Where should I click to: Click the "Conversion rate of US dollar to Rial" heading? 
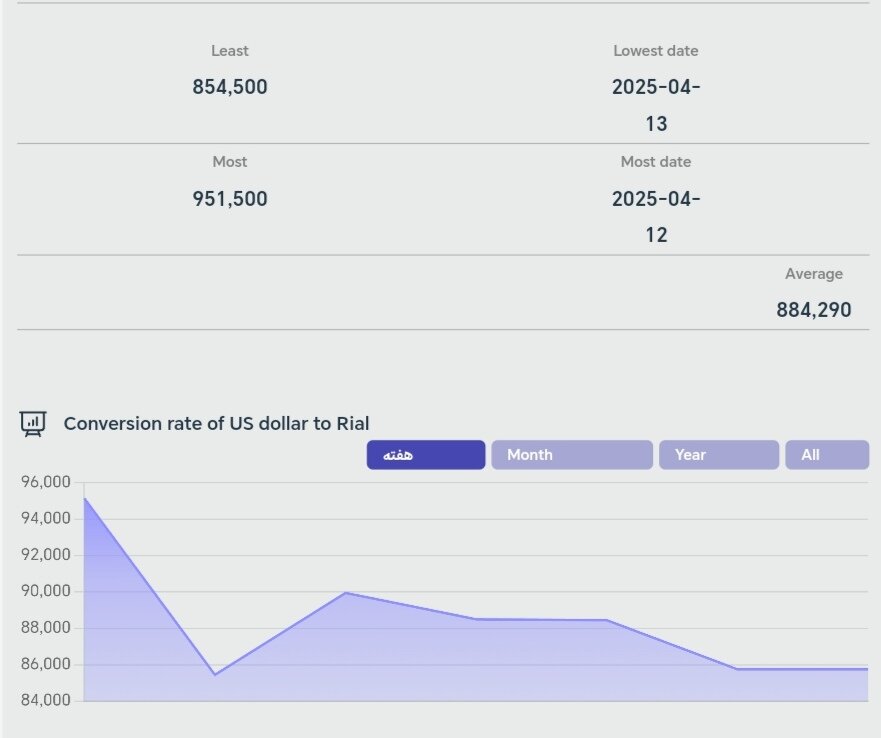[216, 424]
